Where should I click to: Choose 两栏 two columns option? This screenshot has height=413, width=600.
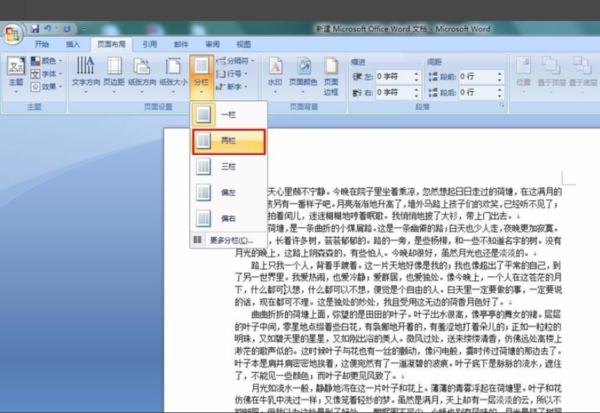pyautogui.click(x=228, y=141)
